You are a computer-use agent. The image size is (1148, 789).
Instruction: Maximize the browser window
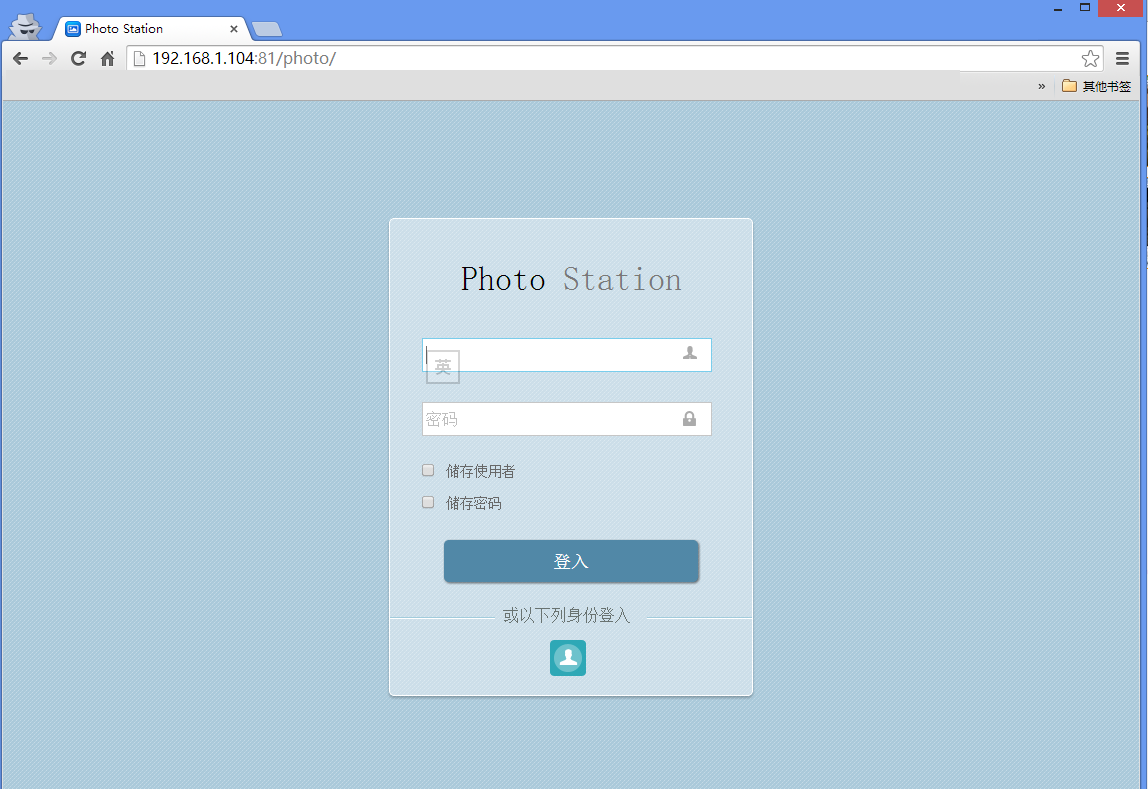coord(1085,8)
